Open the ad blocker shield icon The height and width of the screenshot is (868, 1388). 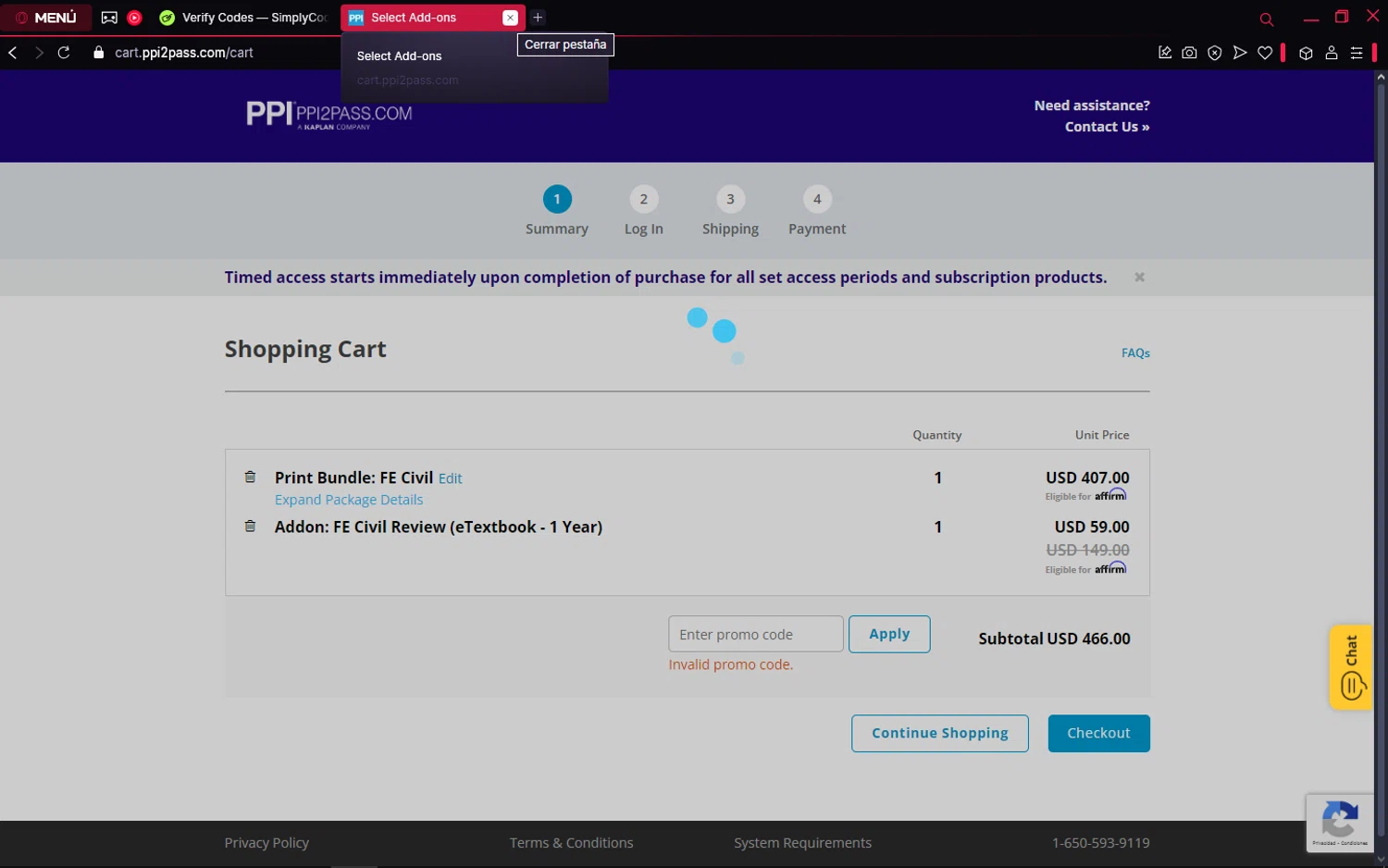tap(1215, 53)
